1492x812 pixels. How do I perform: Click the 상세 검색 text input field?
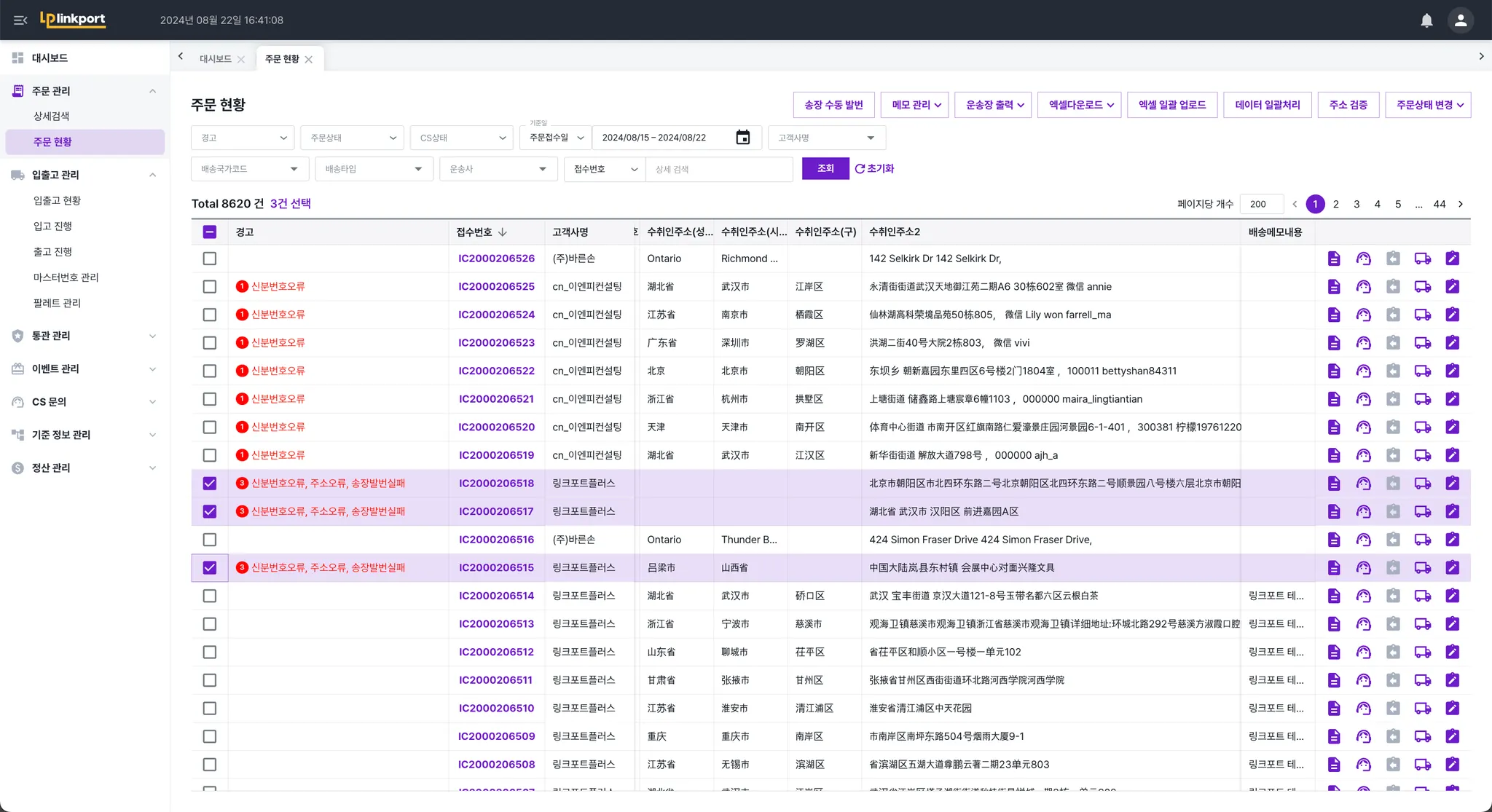718,169
